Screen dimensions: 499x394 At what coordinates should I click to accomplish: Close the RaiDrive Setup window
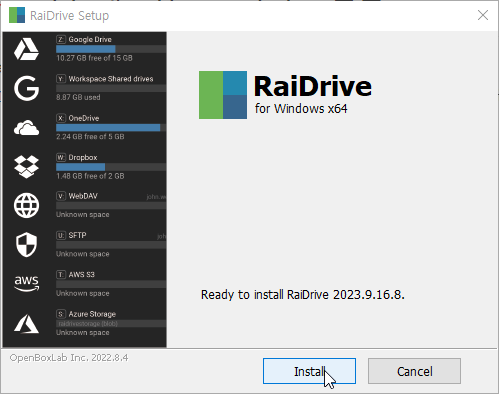coord(483,15)
